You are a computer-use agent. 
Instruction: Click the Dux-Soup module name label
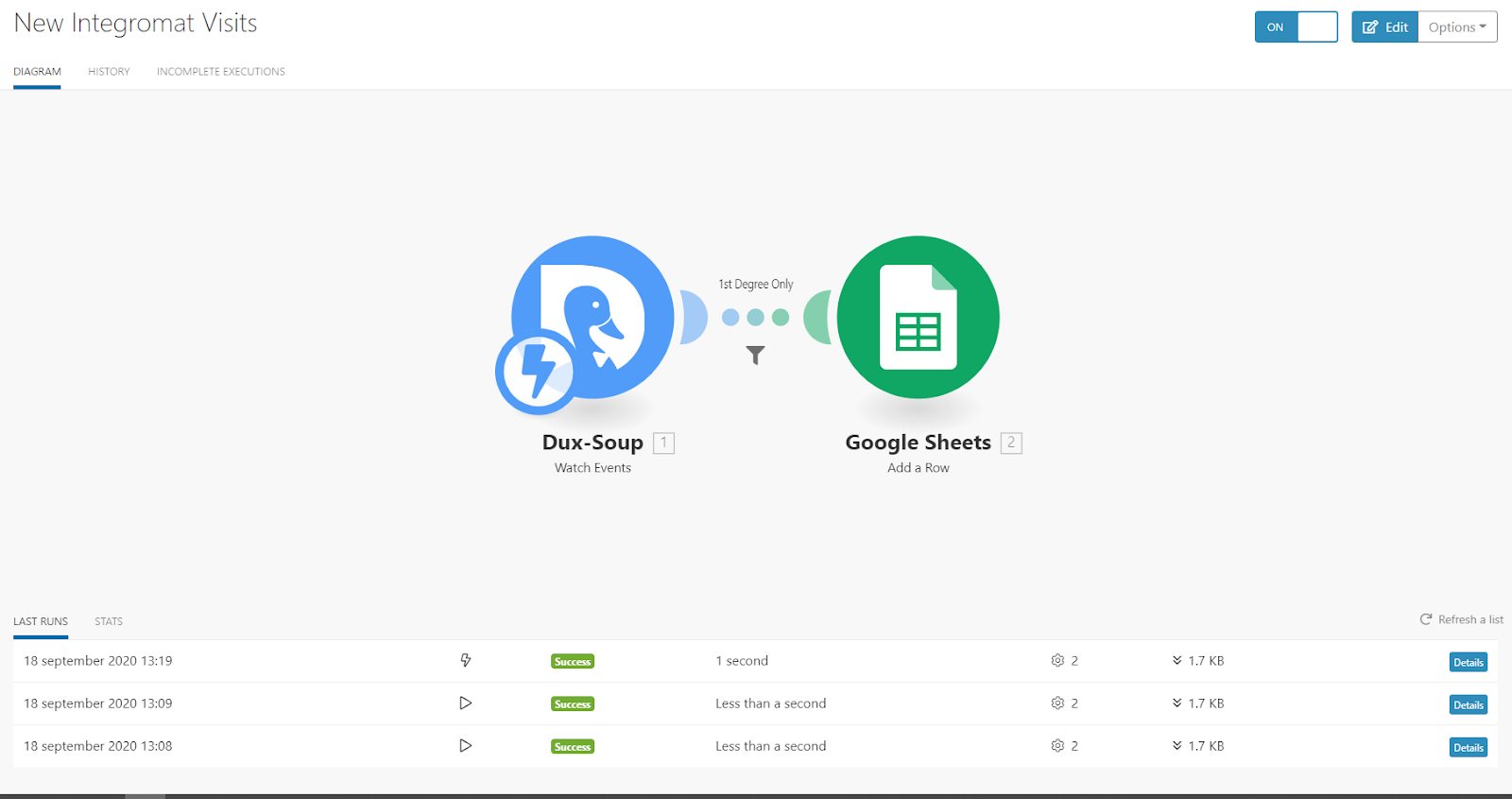point(593,443)
